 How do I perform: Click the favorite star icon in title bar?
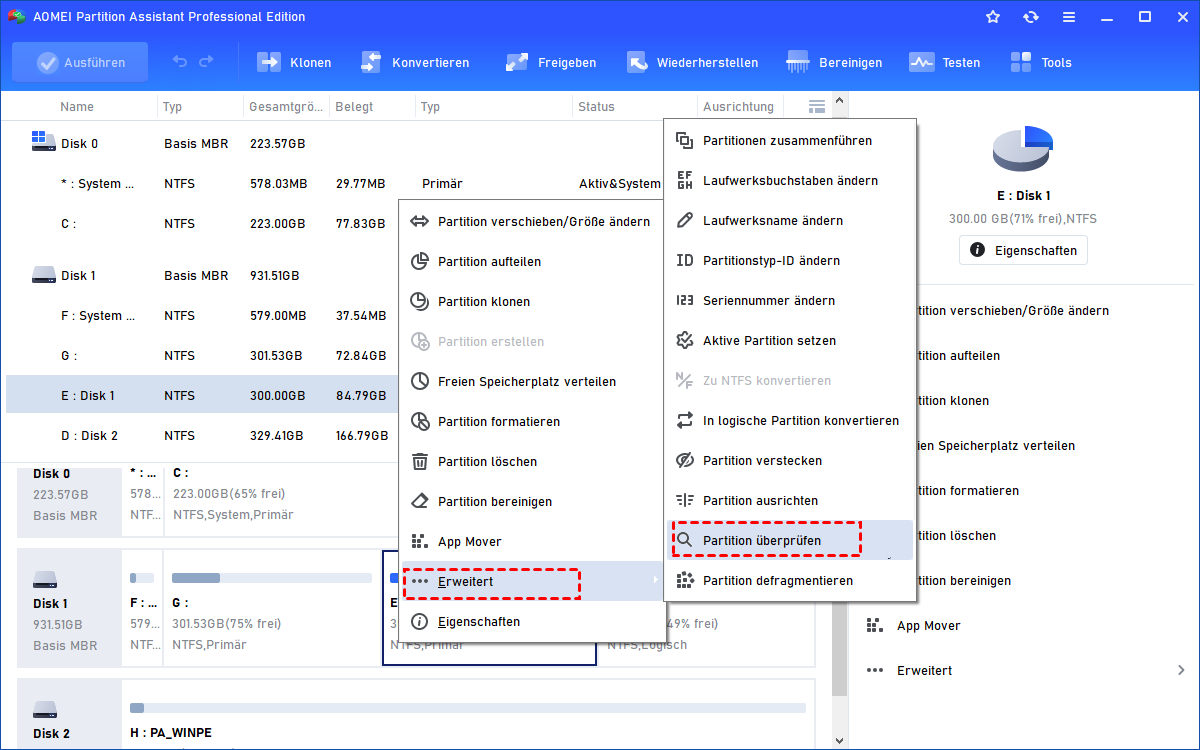pos(993,17)
